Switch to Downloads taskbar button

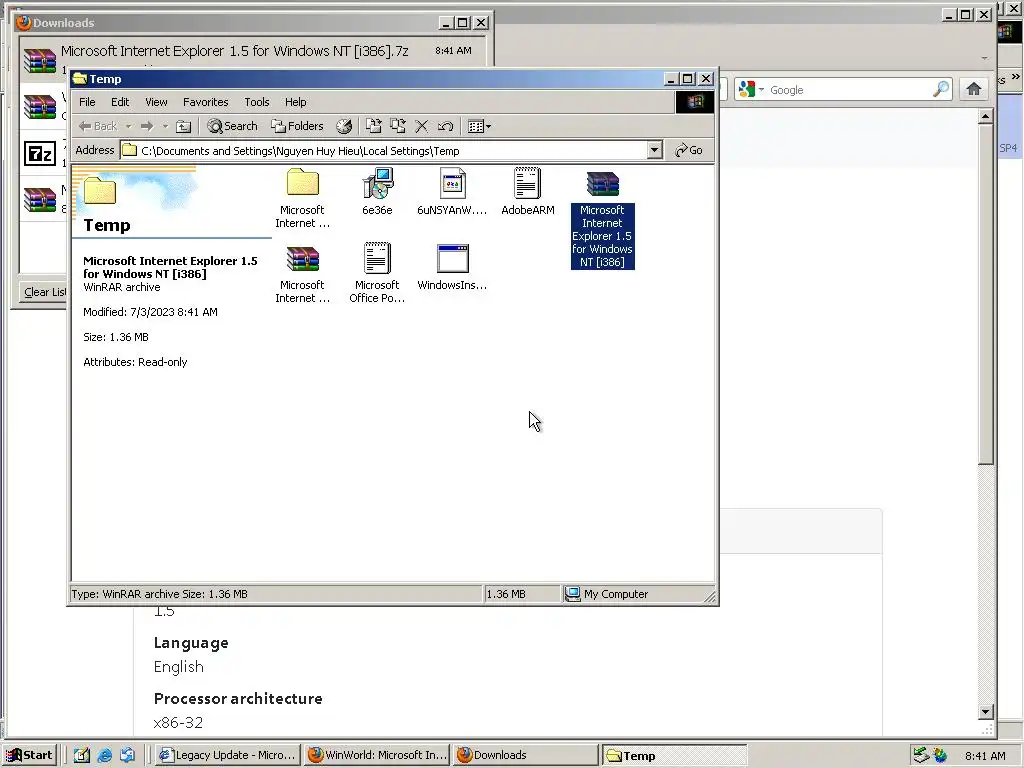526,755
